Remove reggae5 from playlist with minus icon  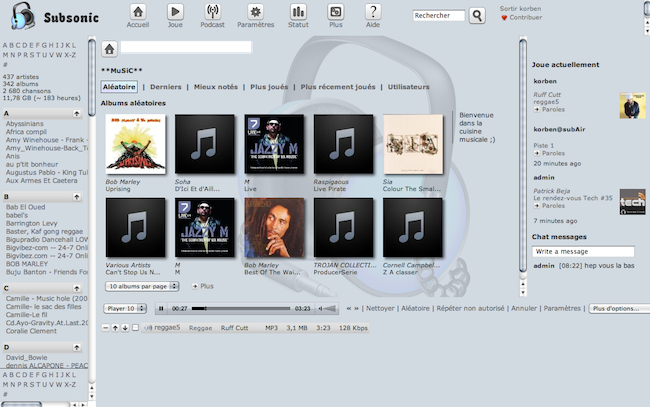(x=106, y=328)
